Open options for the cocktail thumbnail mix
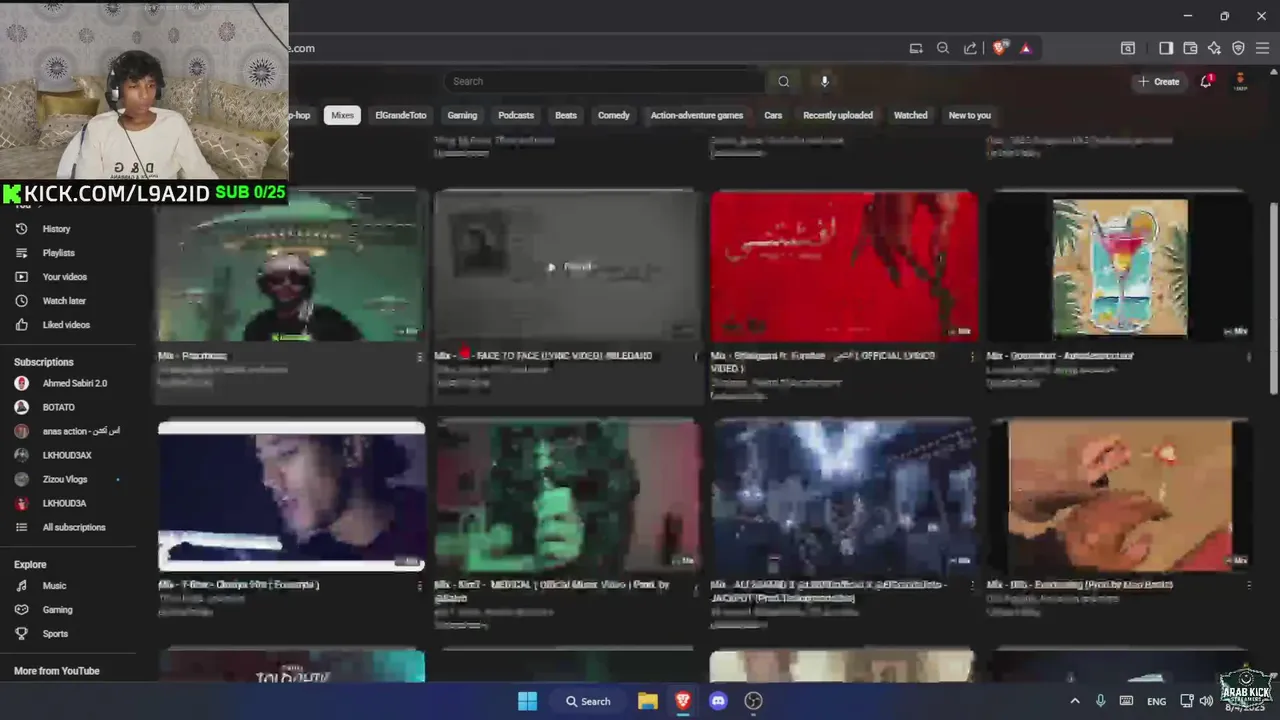 click(1248, 357)
